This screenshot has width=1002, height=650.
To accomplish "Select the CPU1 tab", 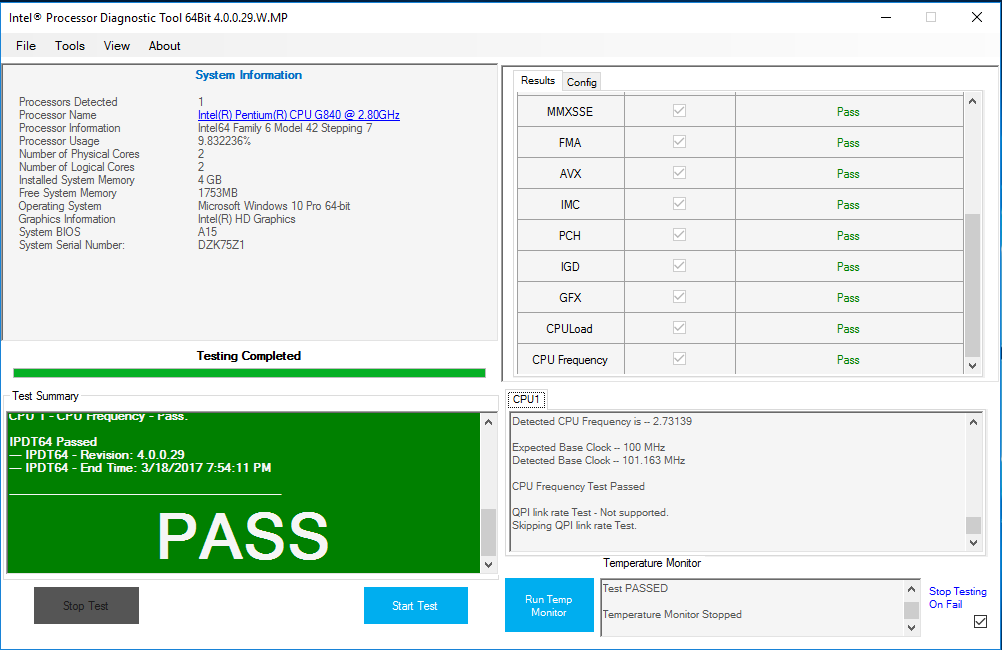I will [526, 400].
